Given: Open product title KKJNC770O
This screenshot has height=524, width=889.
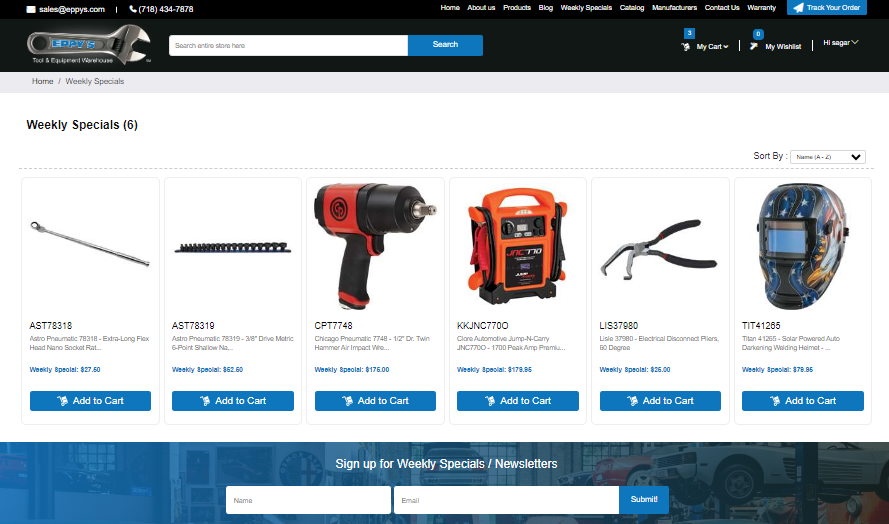Looking at the screenshot, I should [482, 326].
